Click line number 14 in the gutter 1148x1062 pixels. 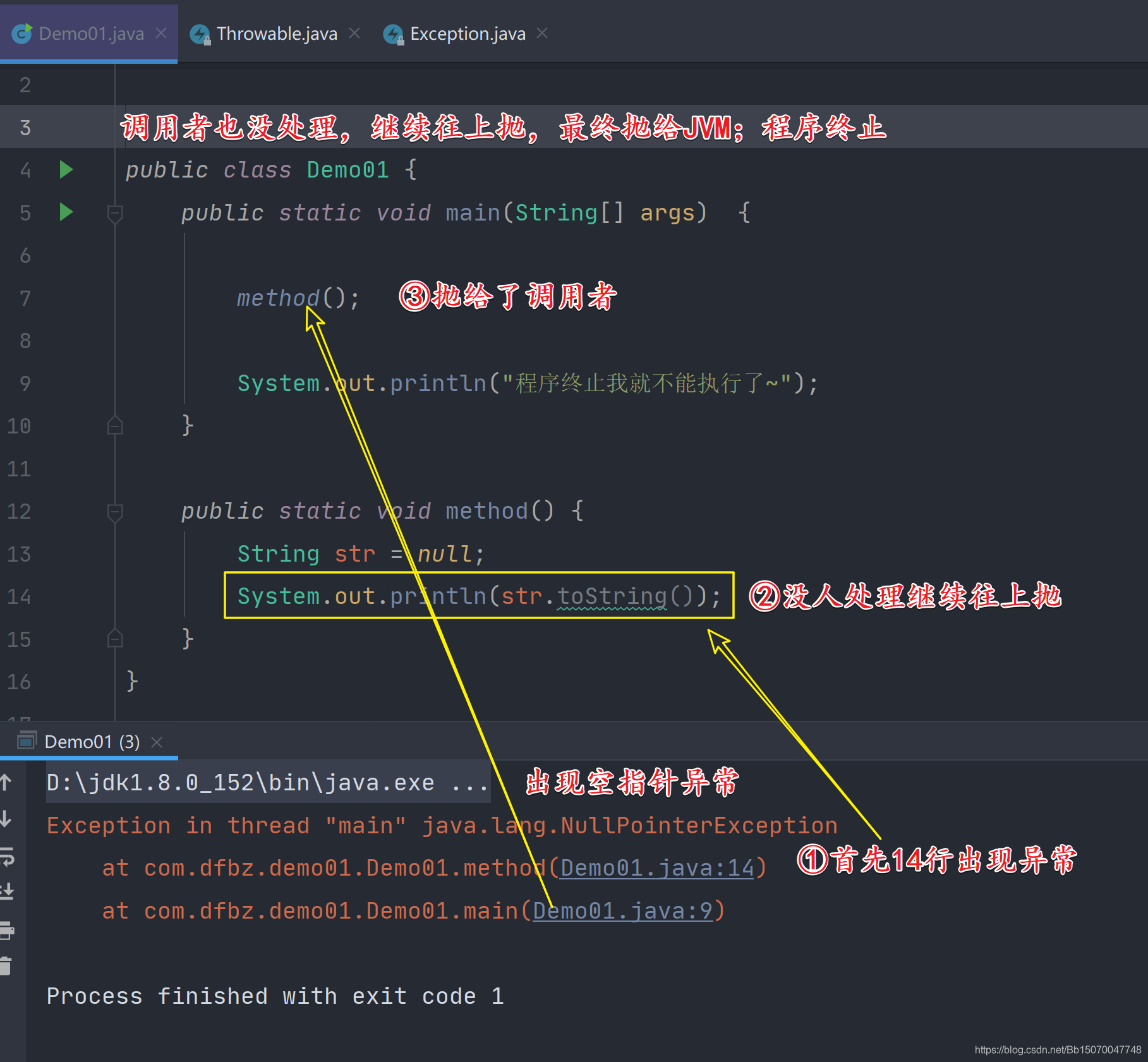coord(19,596)
